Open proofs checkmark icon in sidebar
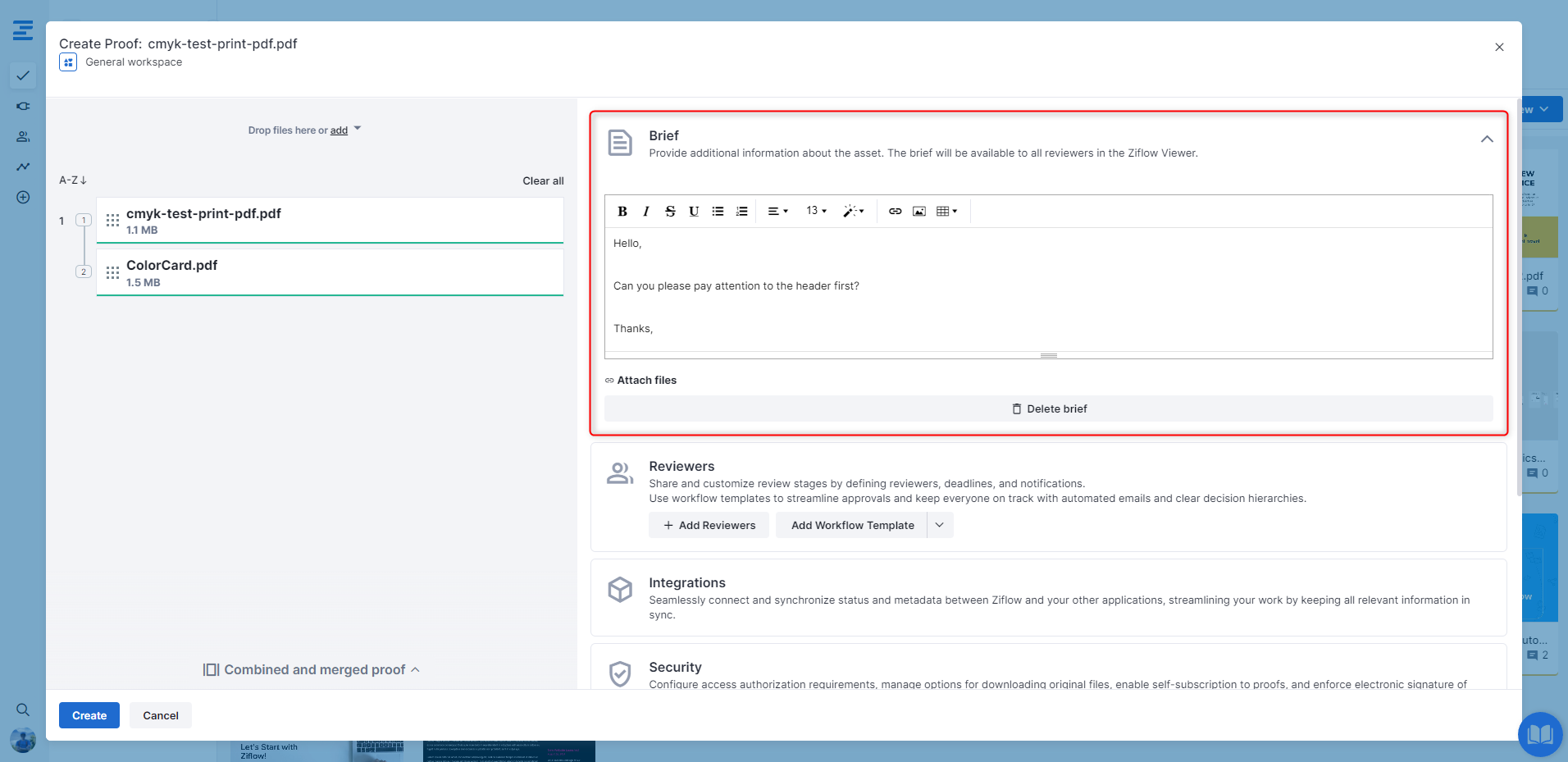 point(23,75)
